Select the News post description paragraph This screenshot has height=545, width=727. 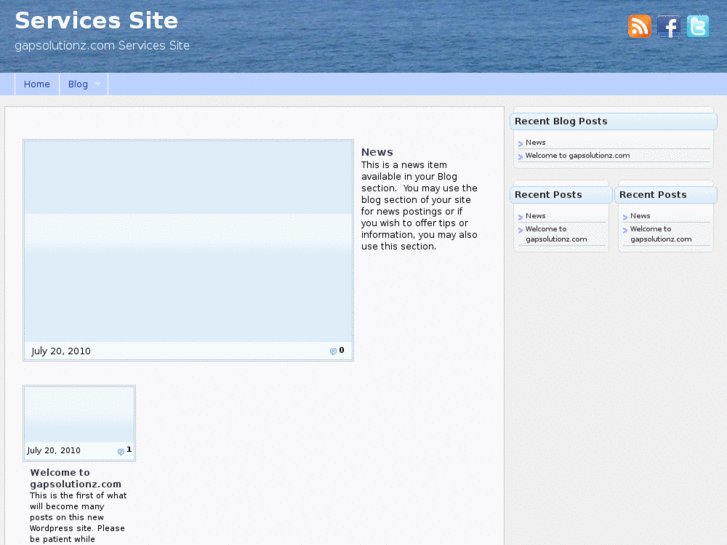419,205
